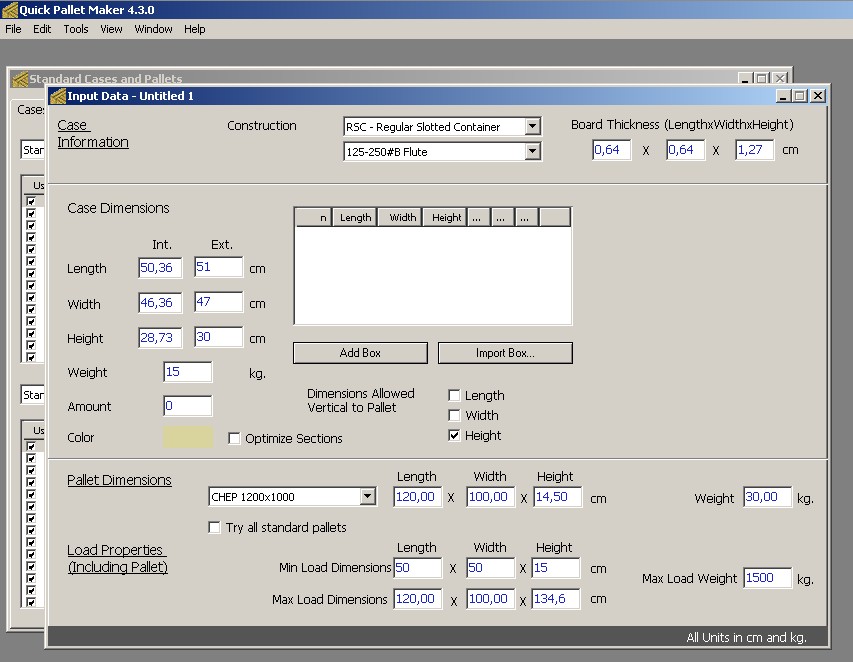Click the Load Properties heading link
Image resolution: width=853 pixels, height=662 pixels.
point(117,559)
